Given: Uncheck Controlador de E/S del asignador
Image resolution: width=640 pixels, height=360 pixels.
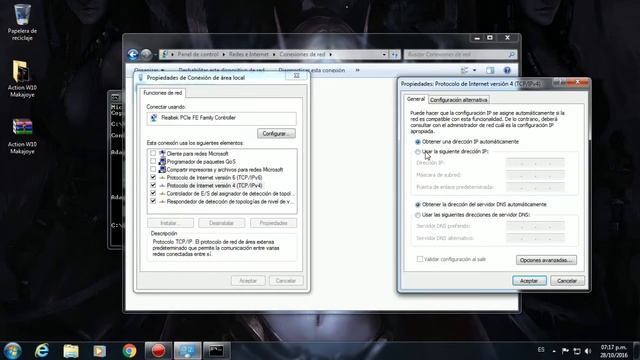Looking at the screenshot, I should (x=153, y=193).
